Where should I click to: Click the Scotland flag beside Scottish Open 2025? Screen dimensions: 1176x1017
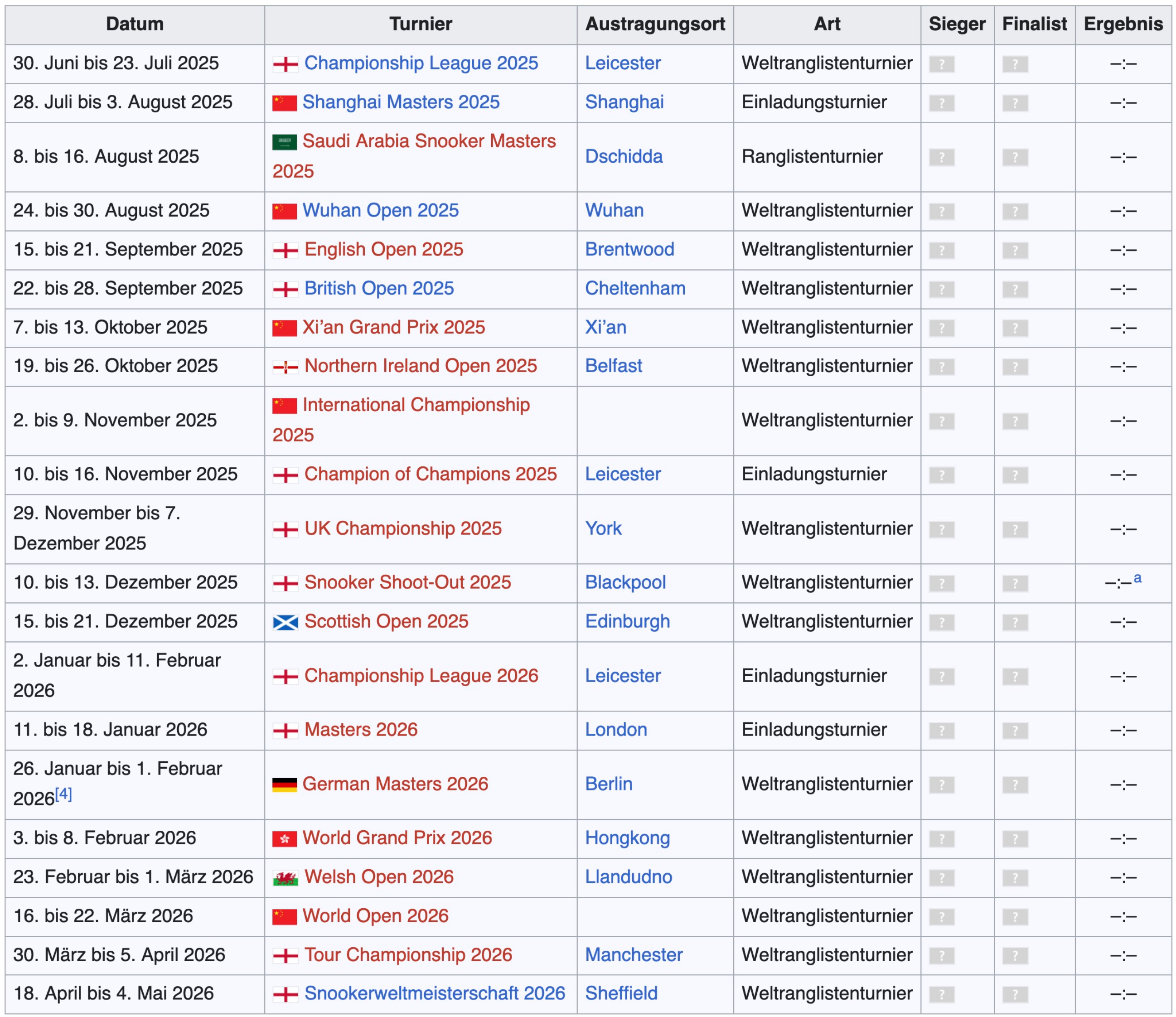click(285, 623)
